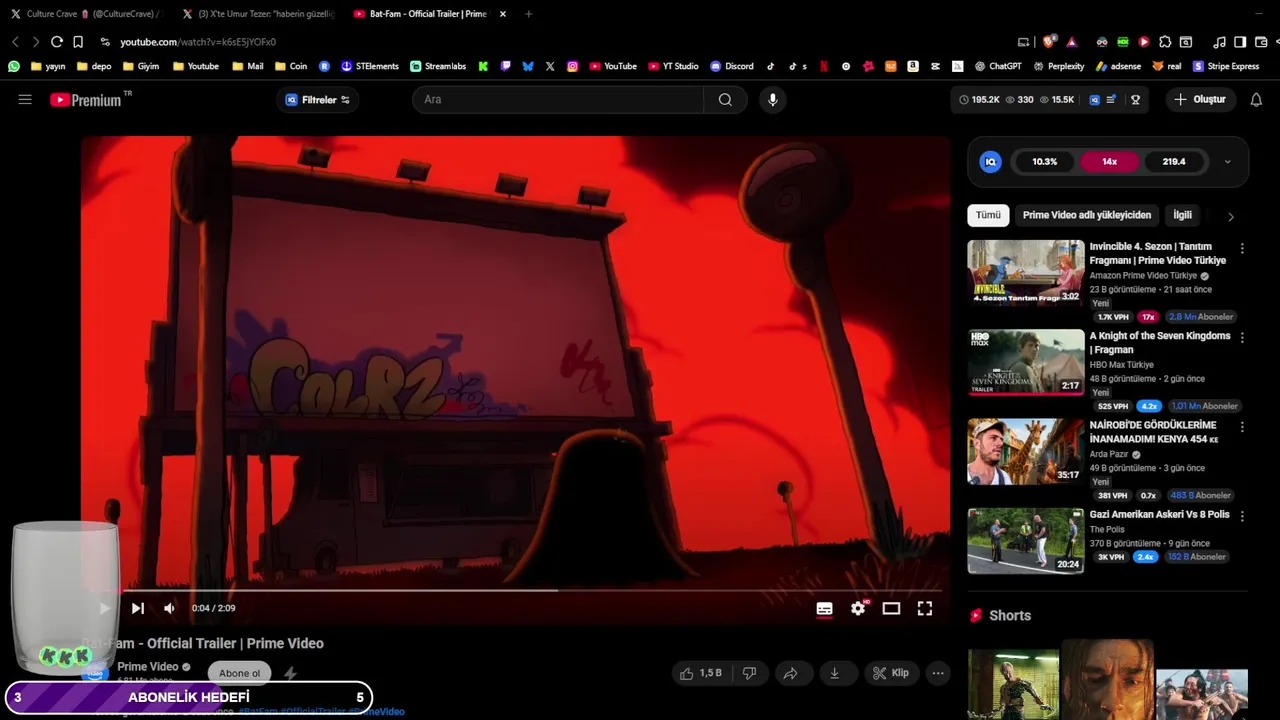Screen dimensions: 1280x720
Task: Click the vidIQ trophy icon in header
Action: 1136,100
